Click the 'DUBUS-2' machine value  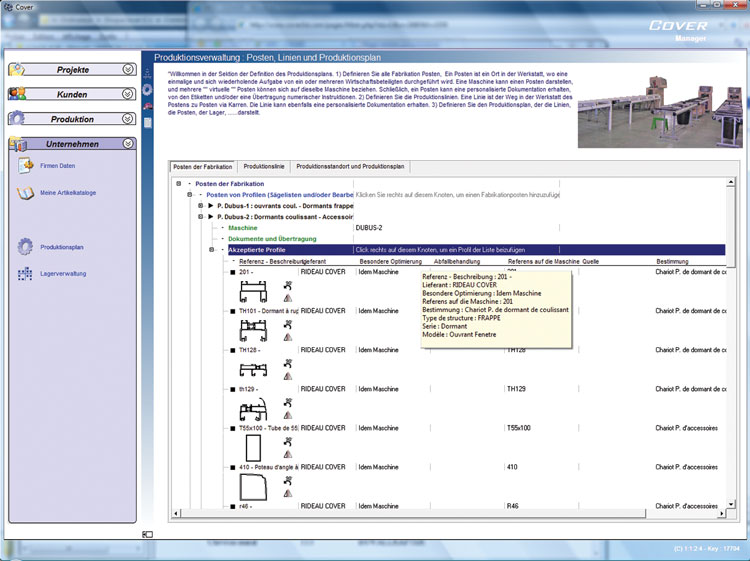click(369, 228)
